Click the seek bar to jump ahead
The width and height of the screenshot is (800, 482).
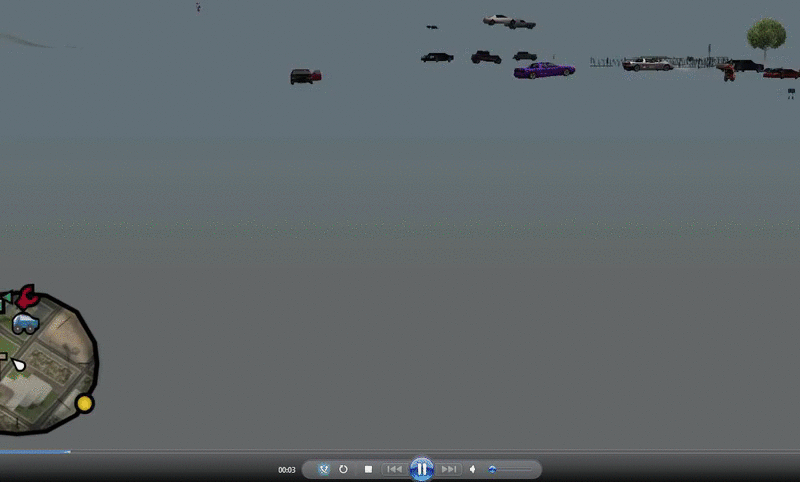[x=400, y=452]
